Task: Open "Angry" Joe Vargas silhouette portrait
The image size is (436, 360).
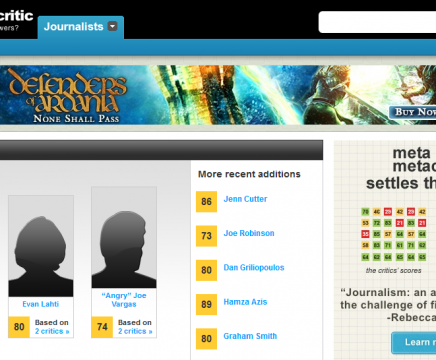Action: [124, 237]
